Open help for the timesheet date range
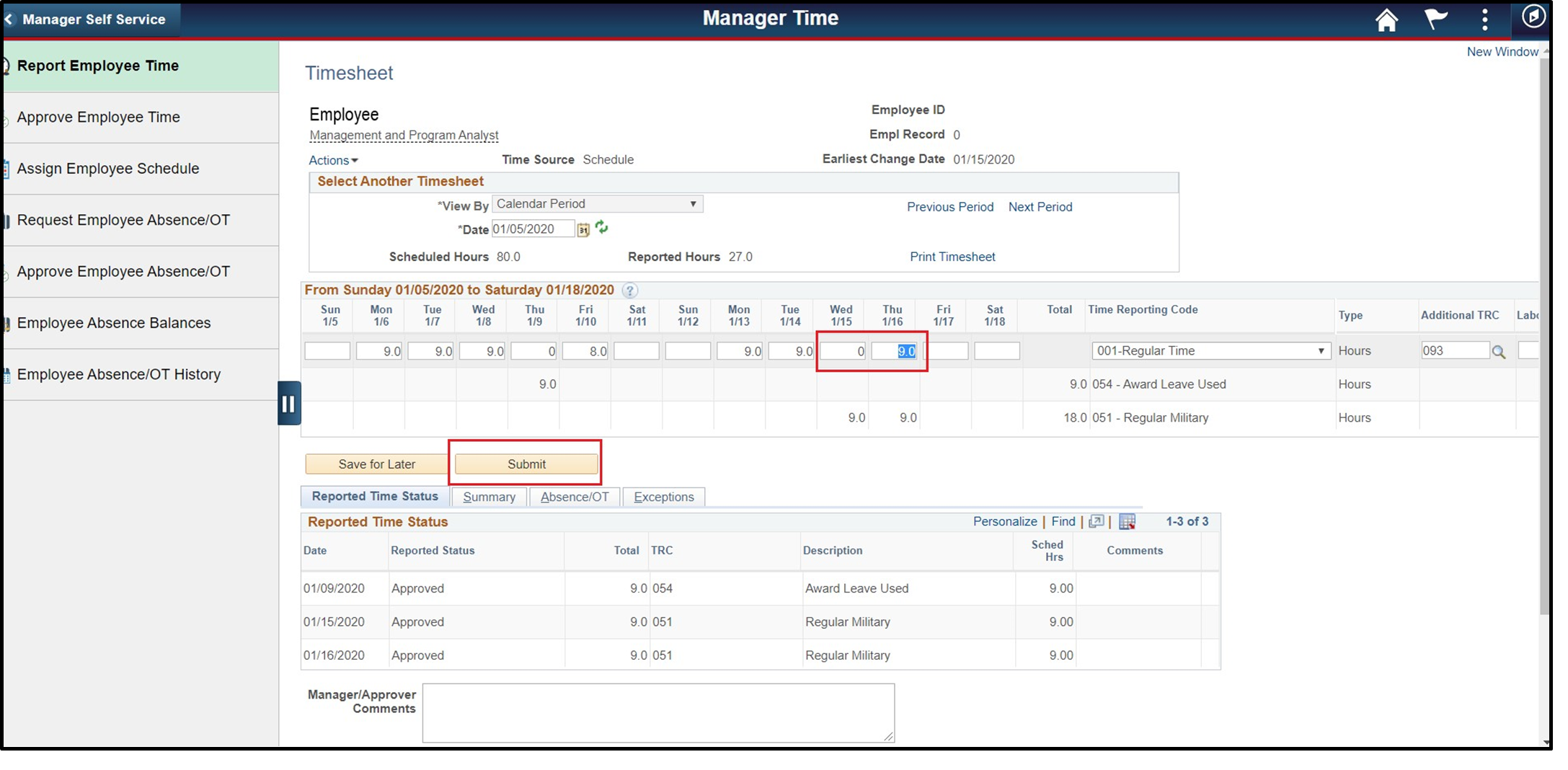 [629, 291]
